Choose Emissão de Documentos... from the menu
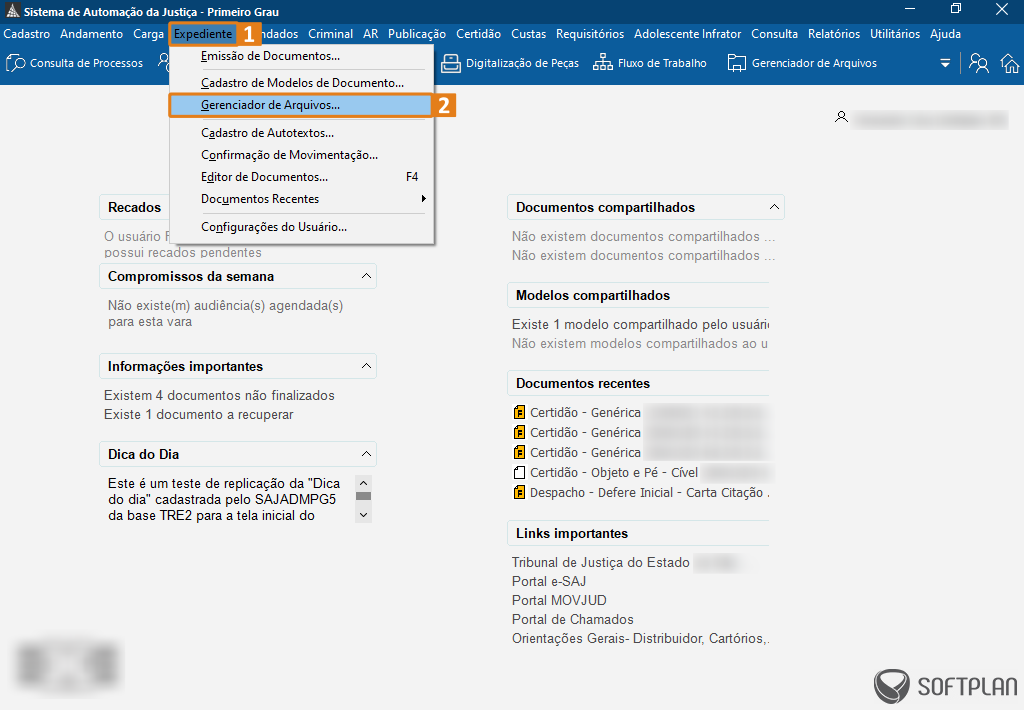 coord(301,56)
